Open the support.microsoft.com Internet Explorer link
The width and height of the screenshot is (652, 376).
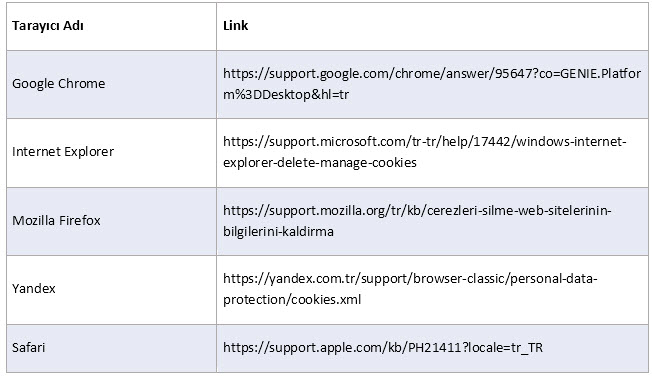click(425, 152)
